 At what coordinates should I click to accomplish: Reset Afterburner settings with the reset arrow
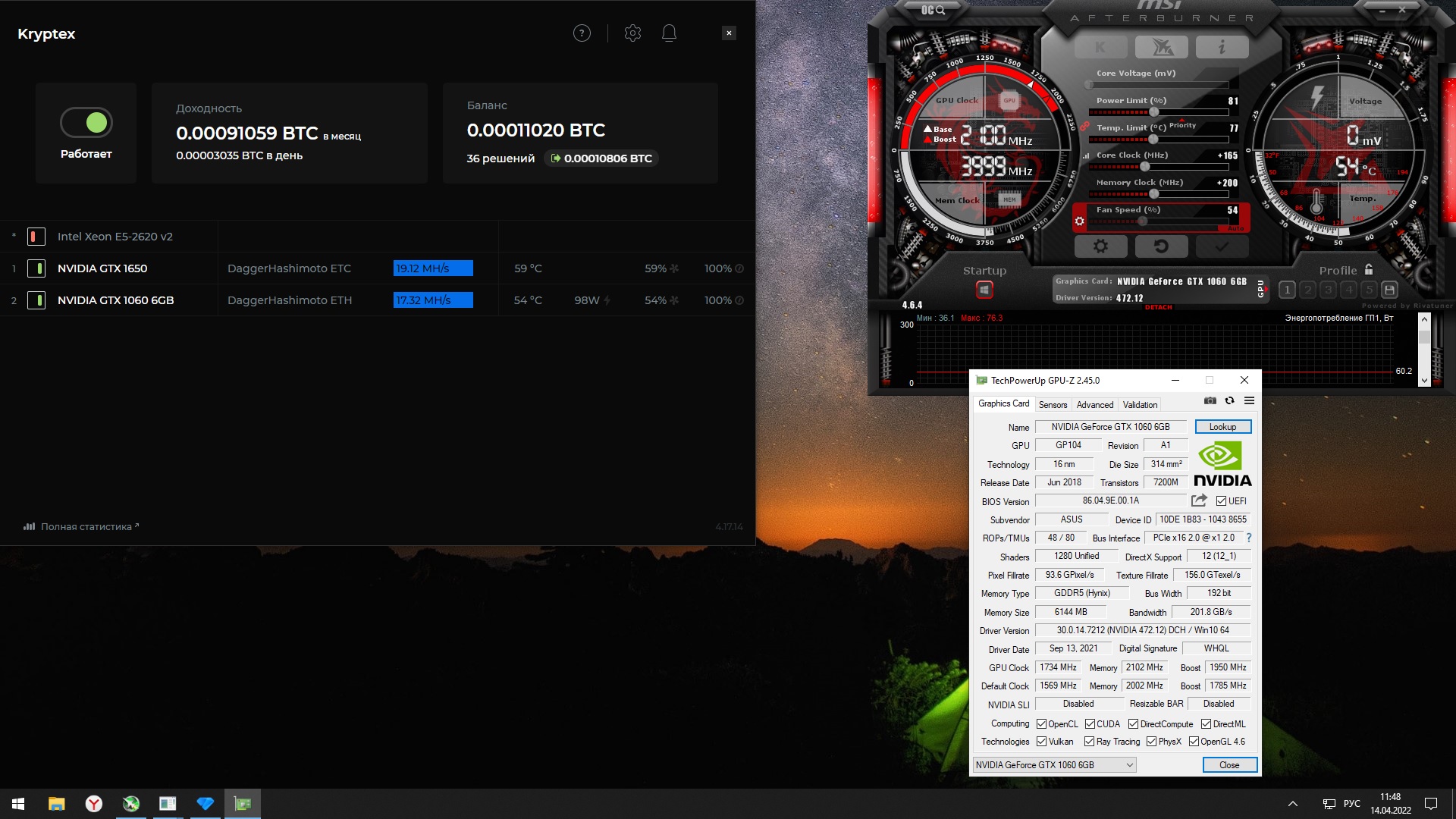[x=1161, y=246]
